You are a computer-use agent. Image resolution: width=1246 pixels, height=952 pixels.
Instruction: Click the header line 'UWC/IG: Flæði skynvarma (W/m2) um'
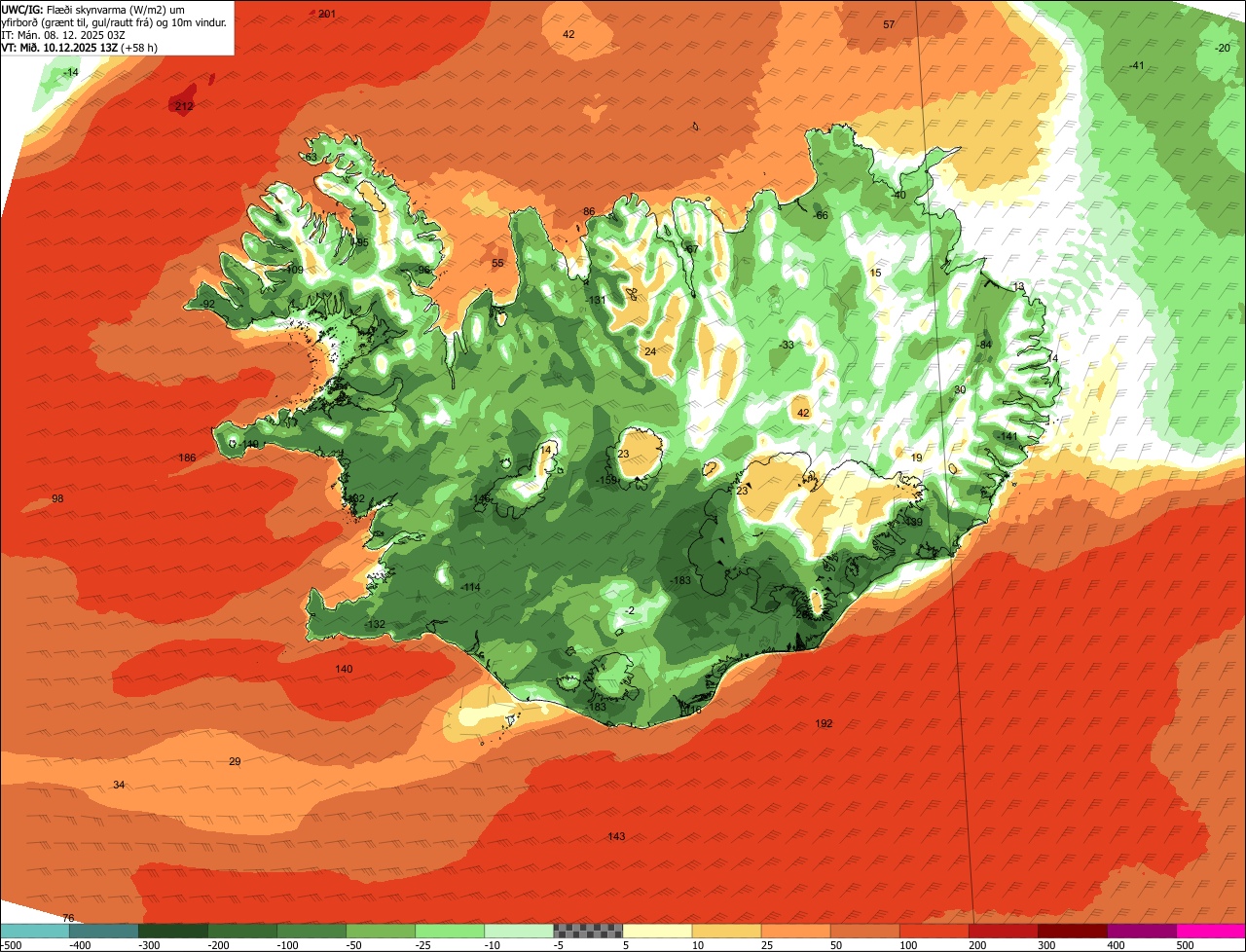[x=93, y=10]
